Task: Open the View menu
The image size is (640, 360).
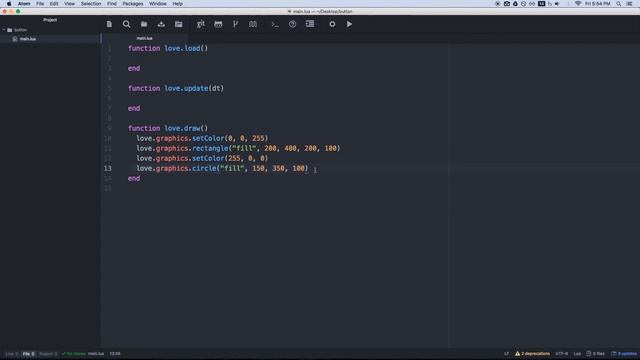Action: tap(69, 4)
